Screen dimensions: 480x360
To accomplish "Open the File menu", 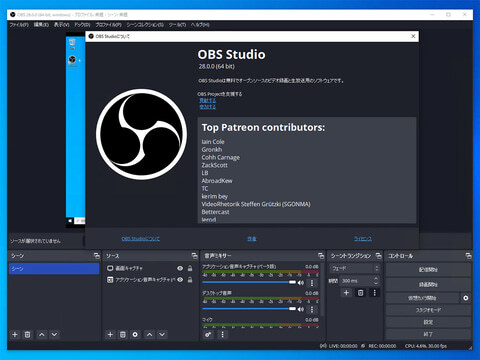I will click(19, 25).
